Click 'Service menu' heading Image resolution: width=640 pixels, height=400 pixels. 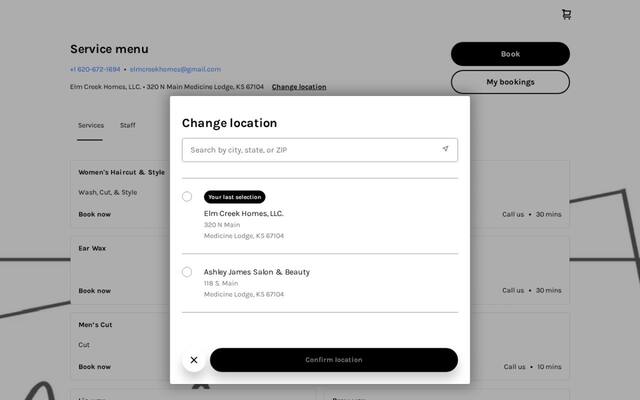click(109, 49)
